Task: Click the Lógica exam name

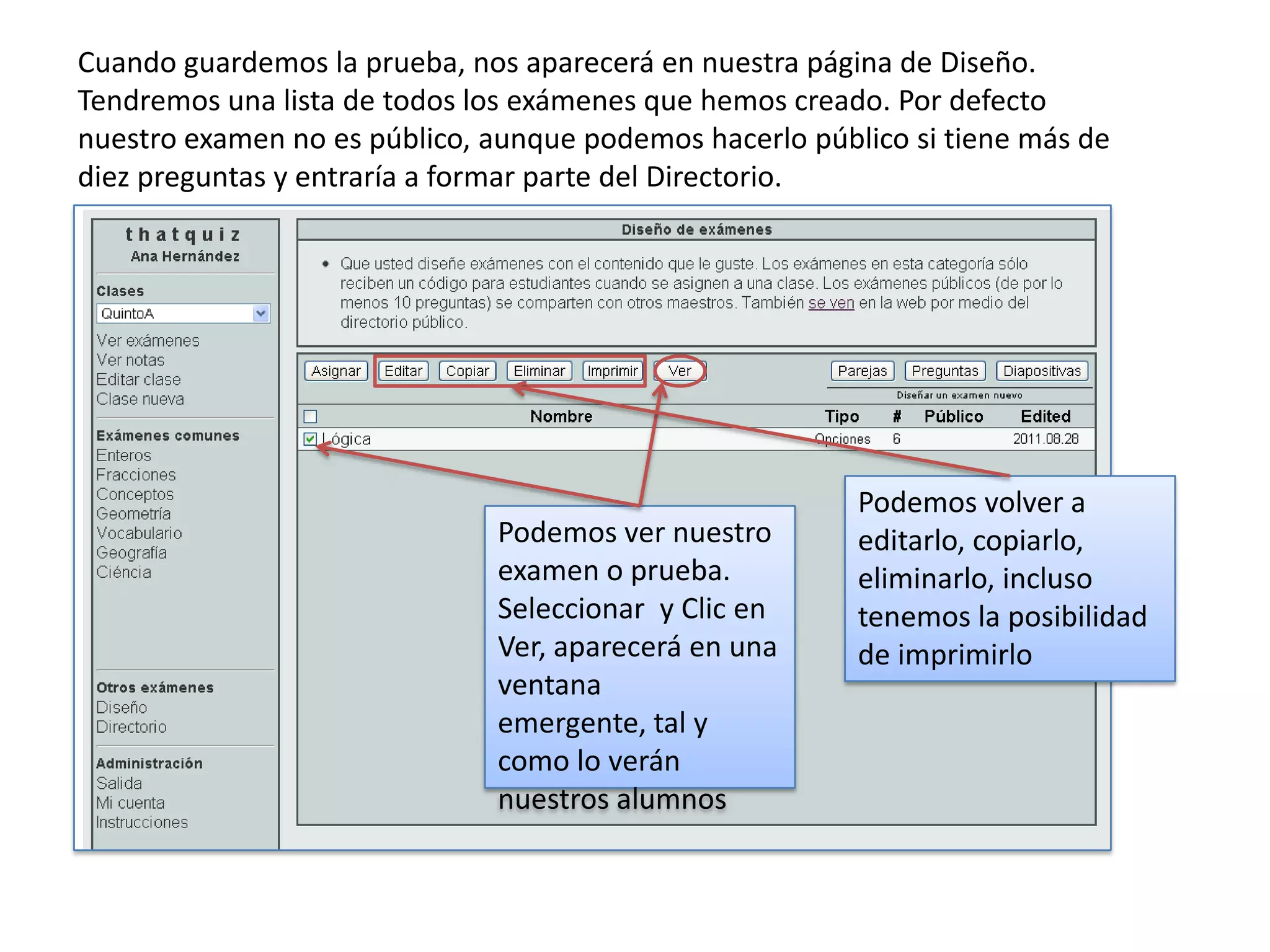Action: pos(347,439)
